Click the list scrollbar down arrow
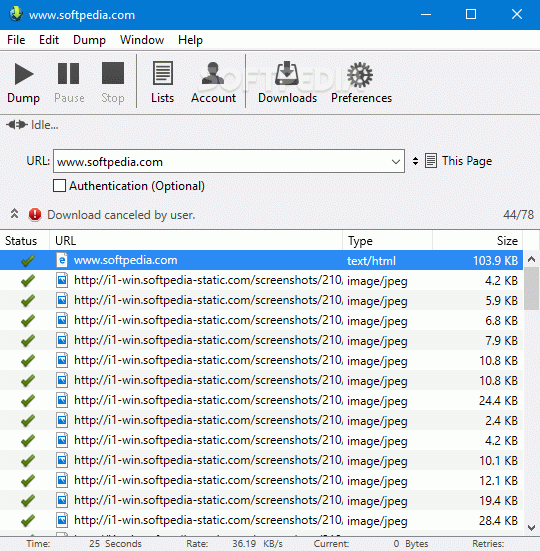The width and height of the screenshot is (540, 551). [532, 528]
